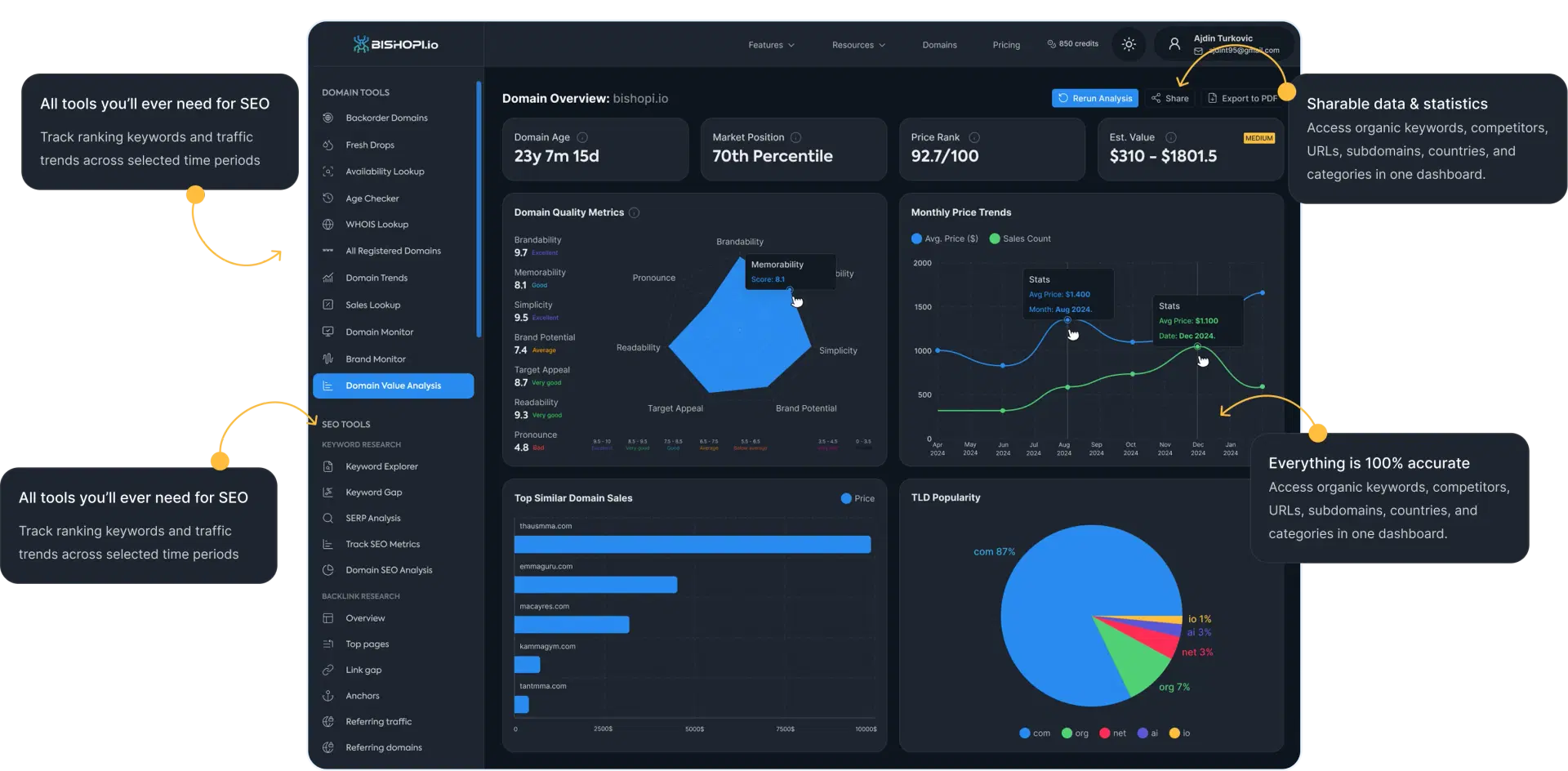Image resolution: width=1568 pixels, height=771 pixels.
Task: Open the Link gap icon
Action: tap(327, 670)
